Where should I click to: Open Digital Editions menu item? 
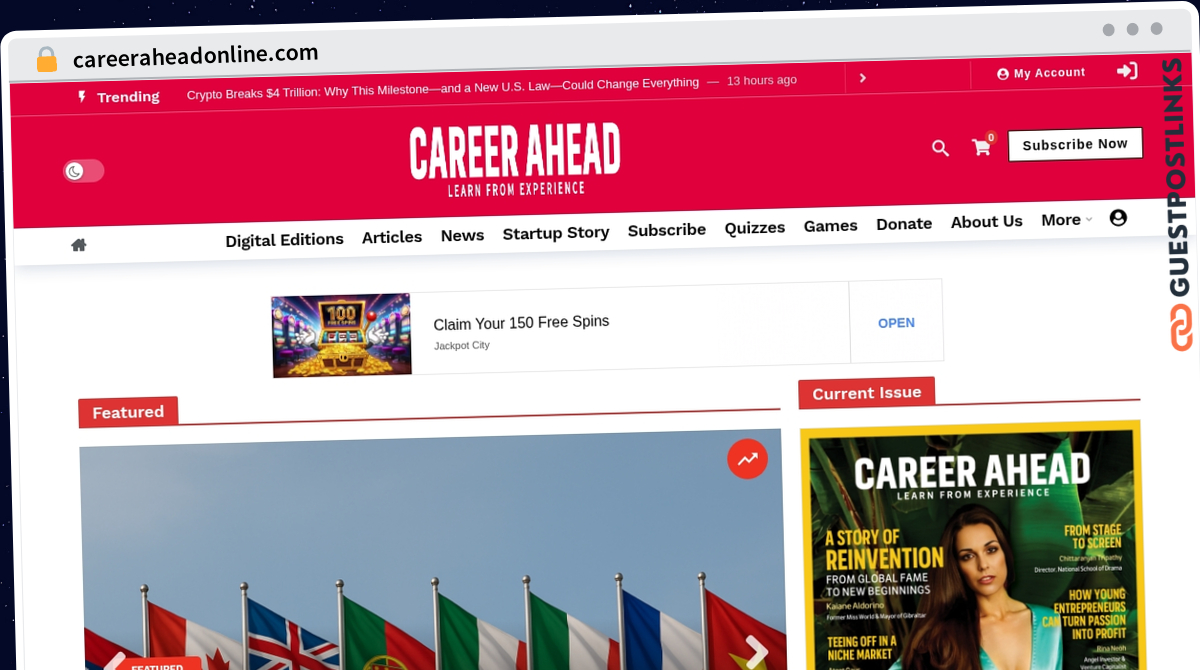click(x=284, y=240)
